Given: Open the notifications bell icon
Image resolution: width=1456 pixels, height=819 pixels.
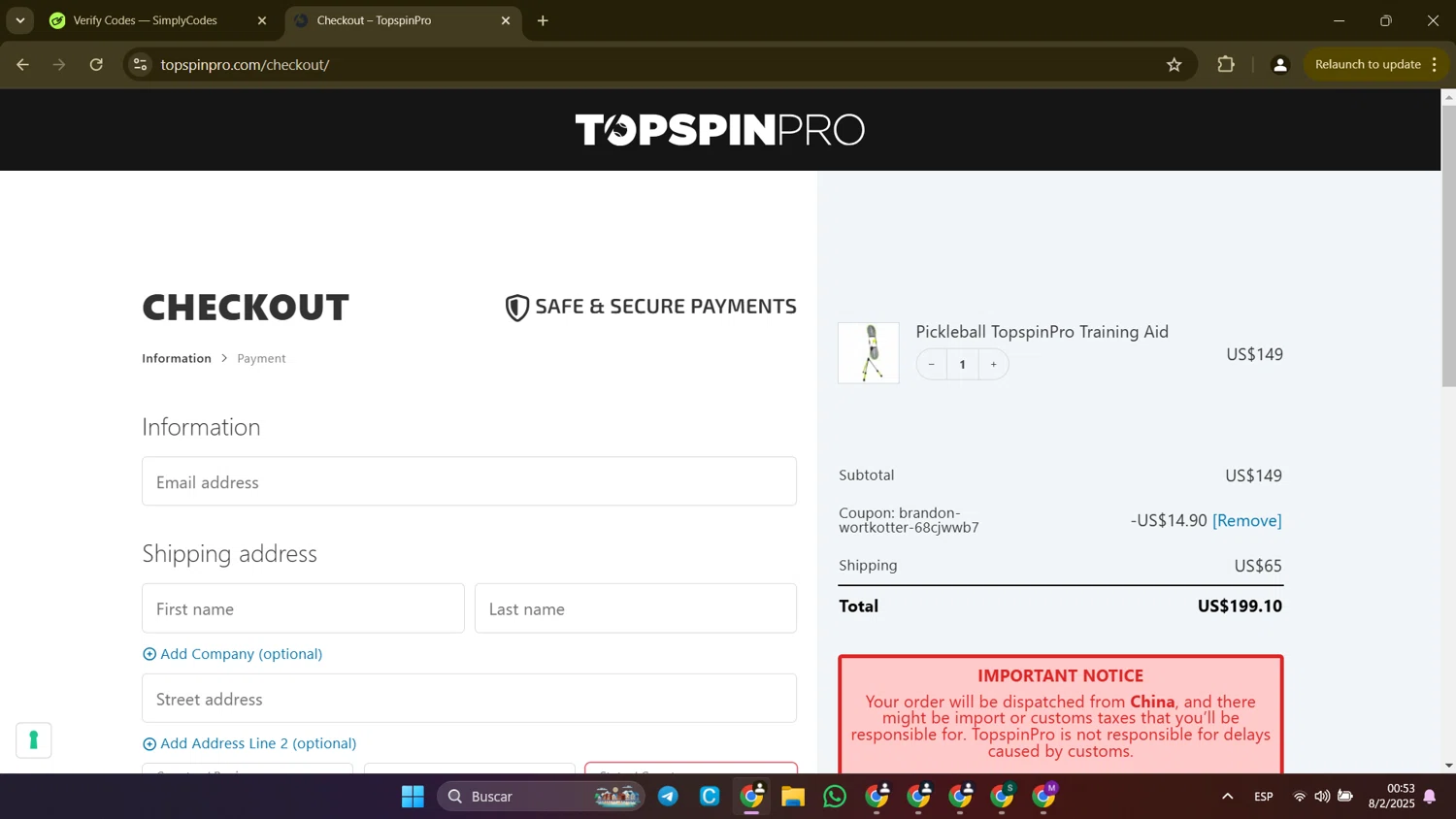Looking at the screenshot, I should tap(1430, 797).
